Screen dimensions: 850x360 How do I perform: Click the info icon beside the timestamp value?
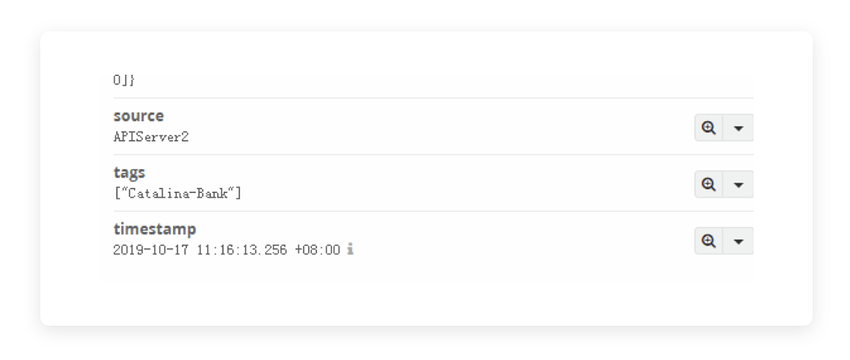click(350, 249)
